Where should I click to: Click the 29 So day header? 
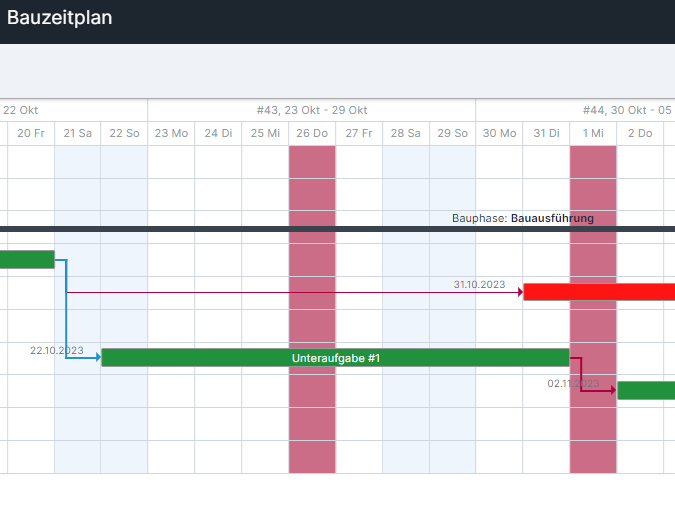(452, 133)
